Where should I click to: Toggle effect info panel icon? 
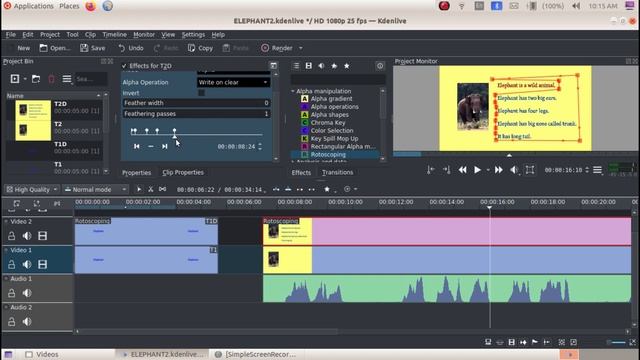[380, 66]
